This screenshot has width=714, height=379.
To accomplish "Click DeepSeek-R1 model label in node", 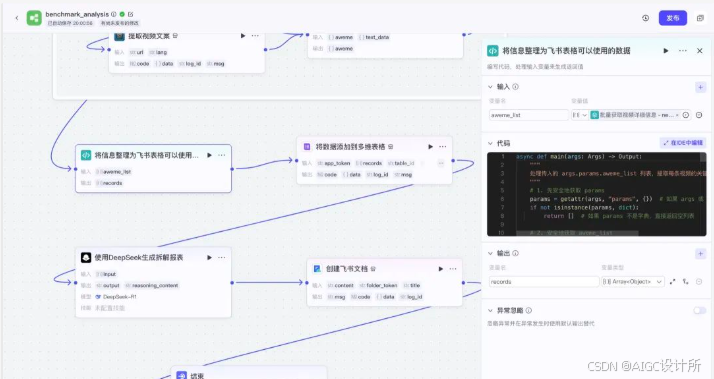I will point(119,297).
